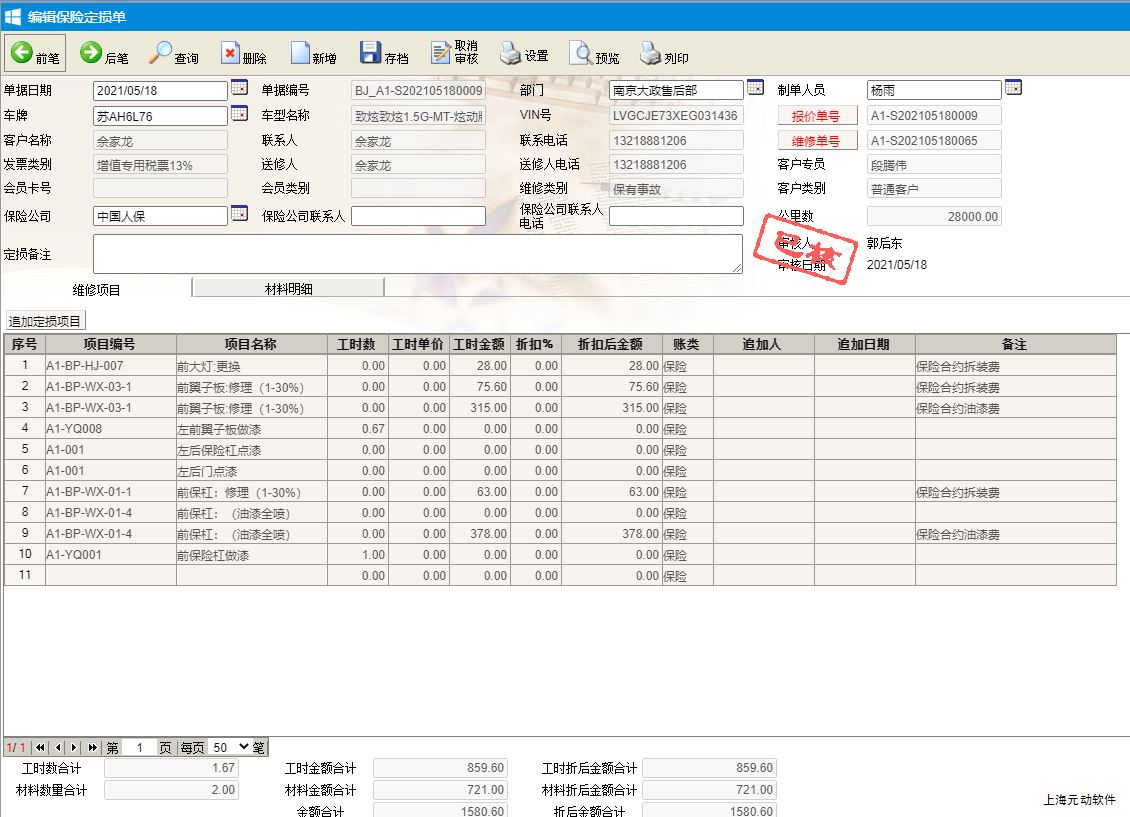Click the 删除 delete icon
Image resolution: width=1130 pixels, height=817 pixels.
pos(243,54)
